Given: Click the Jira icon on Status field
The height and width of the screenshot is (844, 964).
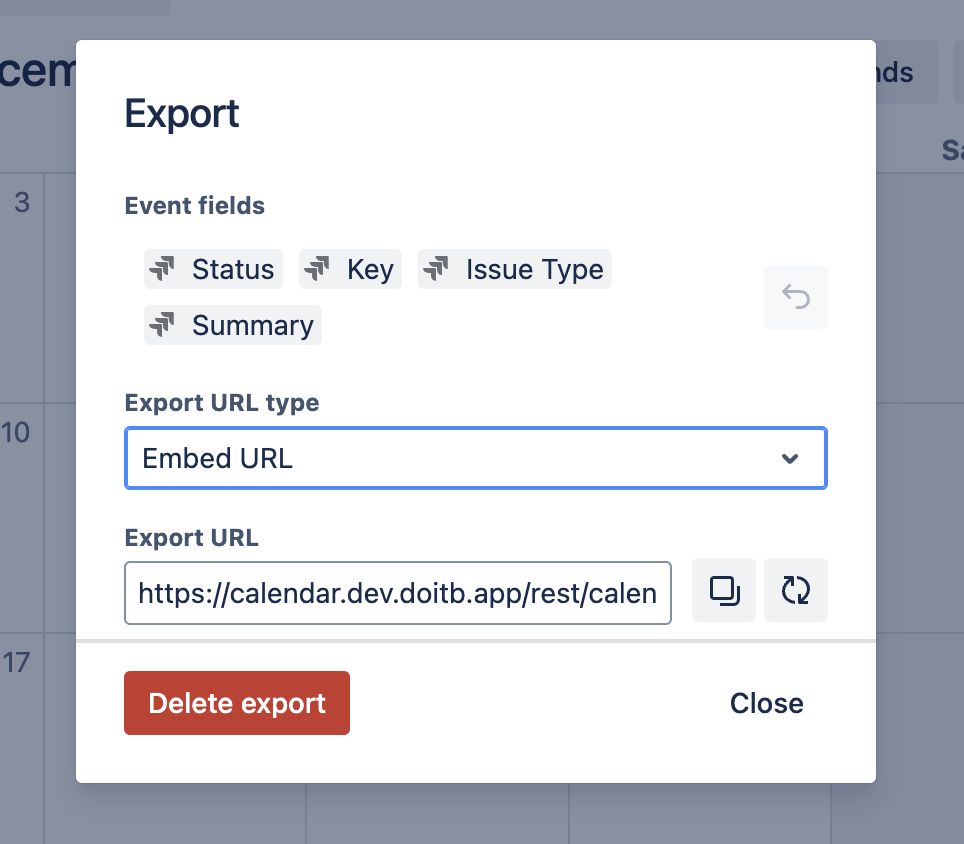Looking at the screenshot, I should pos(161,269).
